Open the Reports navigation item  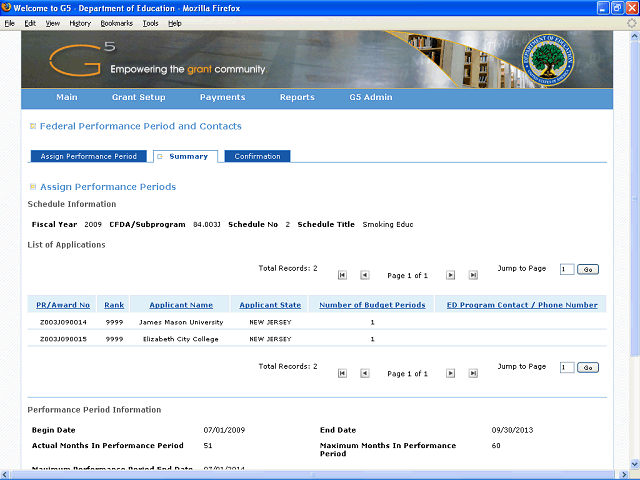[297, 97]
